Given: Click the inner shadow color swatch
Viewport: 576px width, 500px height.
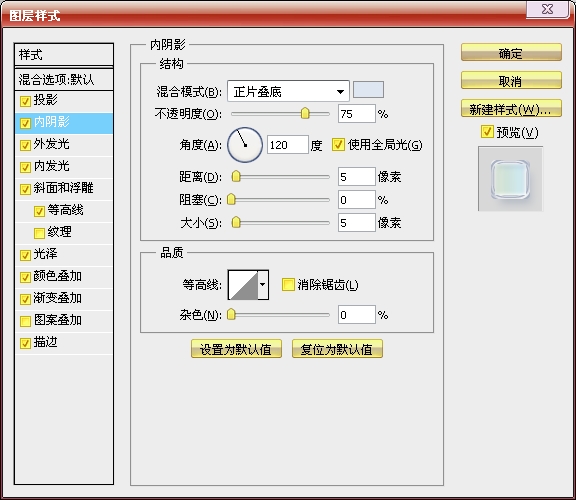Looking at the screenshot, I should (x=368, y=90).
